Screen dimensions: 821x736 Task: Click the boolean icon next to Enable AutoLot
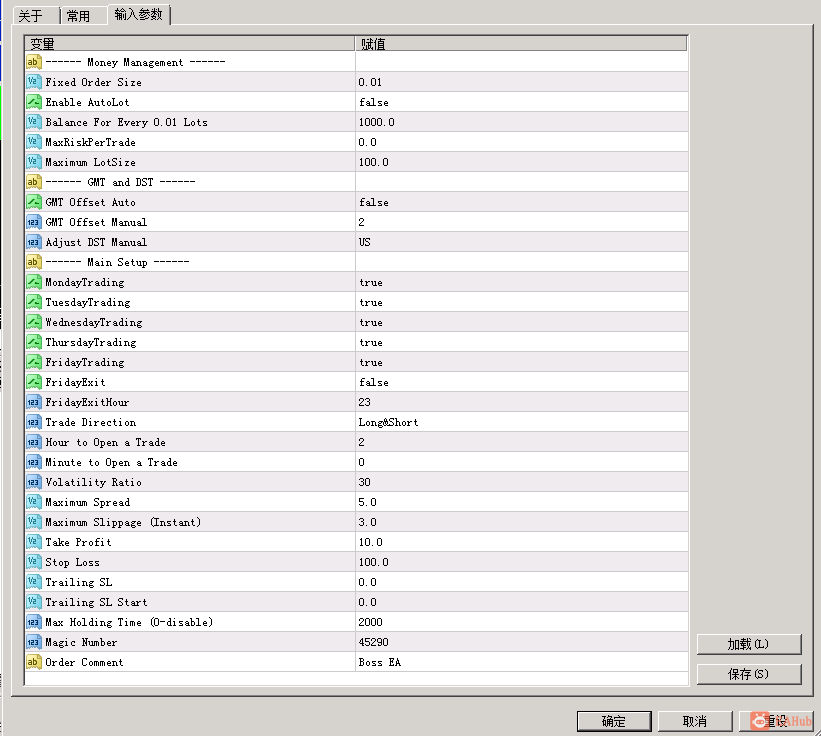coord(34,102)
